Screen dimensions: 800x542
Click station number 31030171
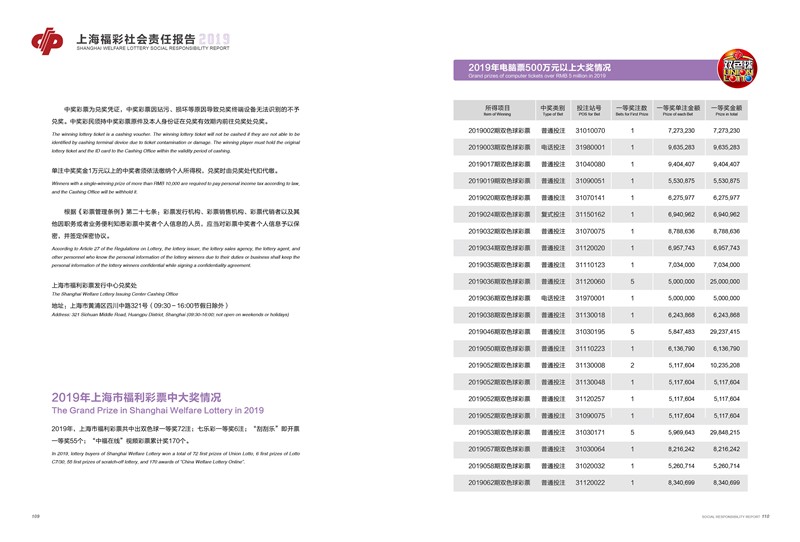[x=590, y=433]
